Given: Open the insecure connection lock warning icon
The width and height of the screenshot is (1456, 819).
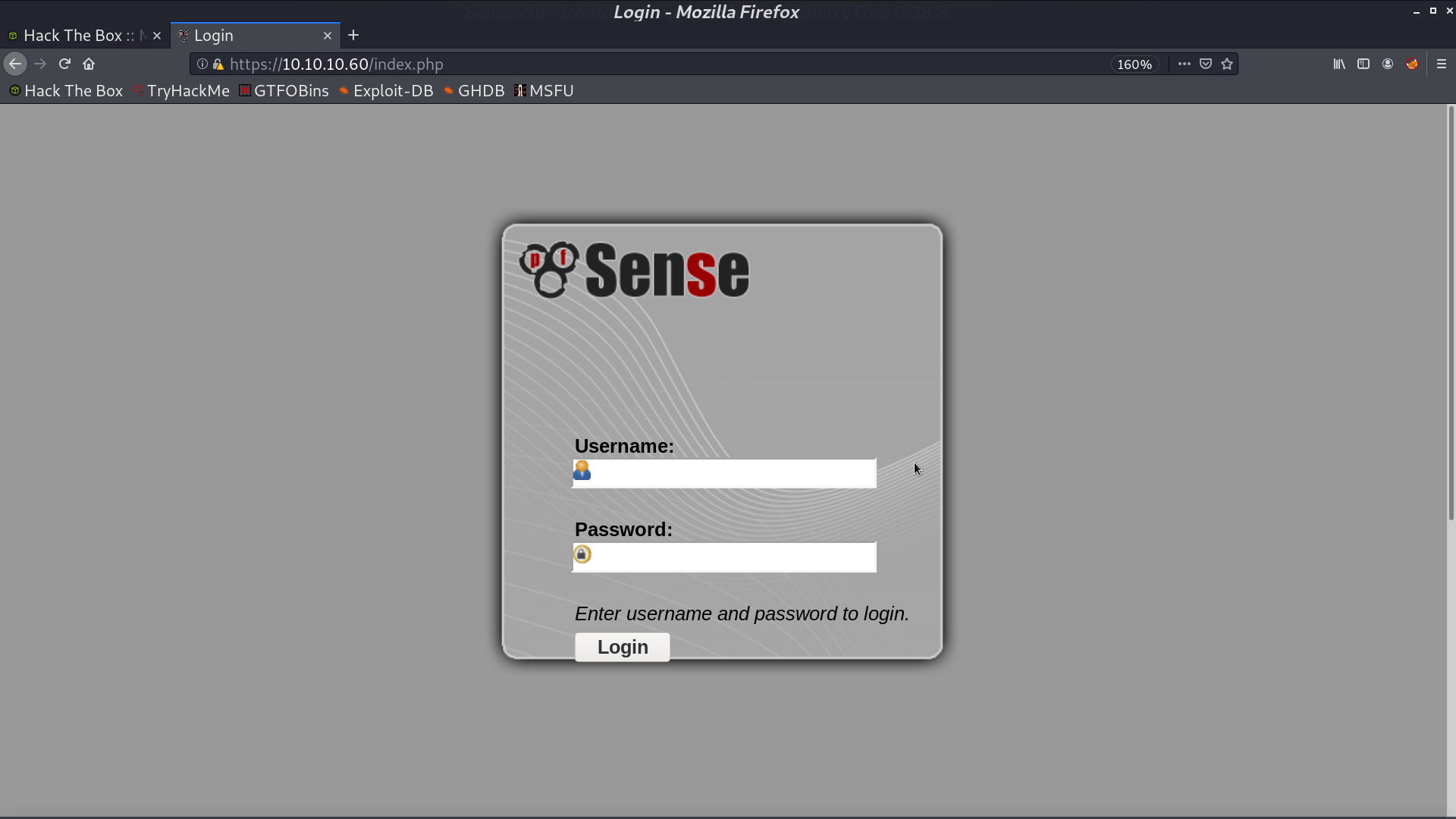Looking at the screenshot, I should pos(218,64).
